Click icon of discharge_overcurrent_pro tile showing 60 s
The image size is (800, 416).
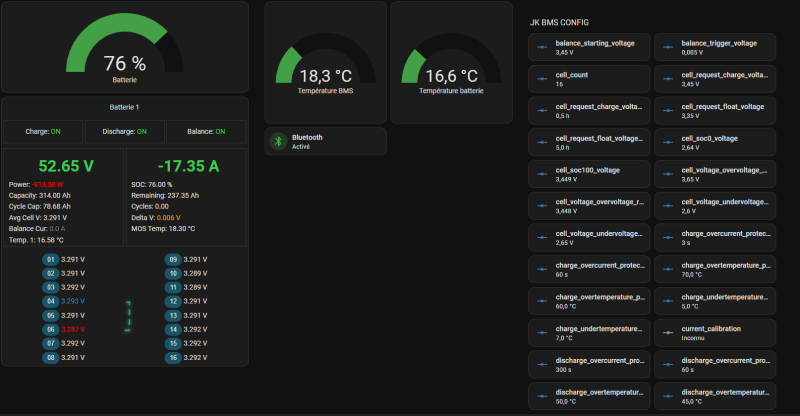pos(668,364)
